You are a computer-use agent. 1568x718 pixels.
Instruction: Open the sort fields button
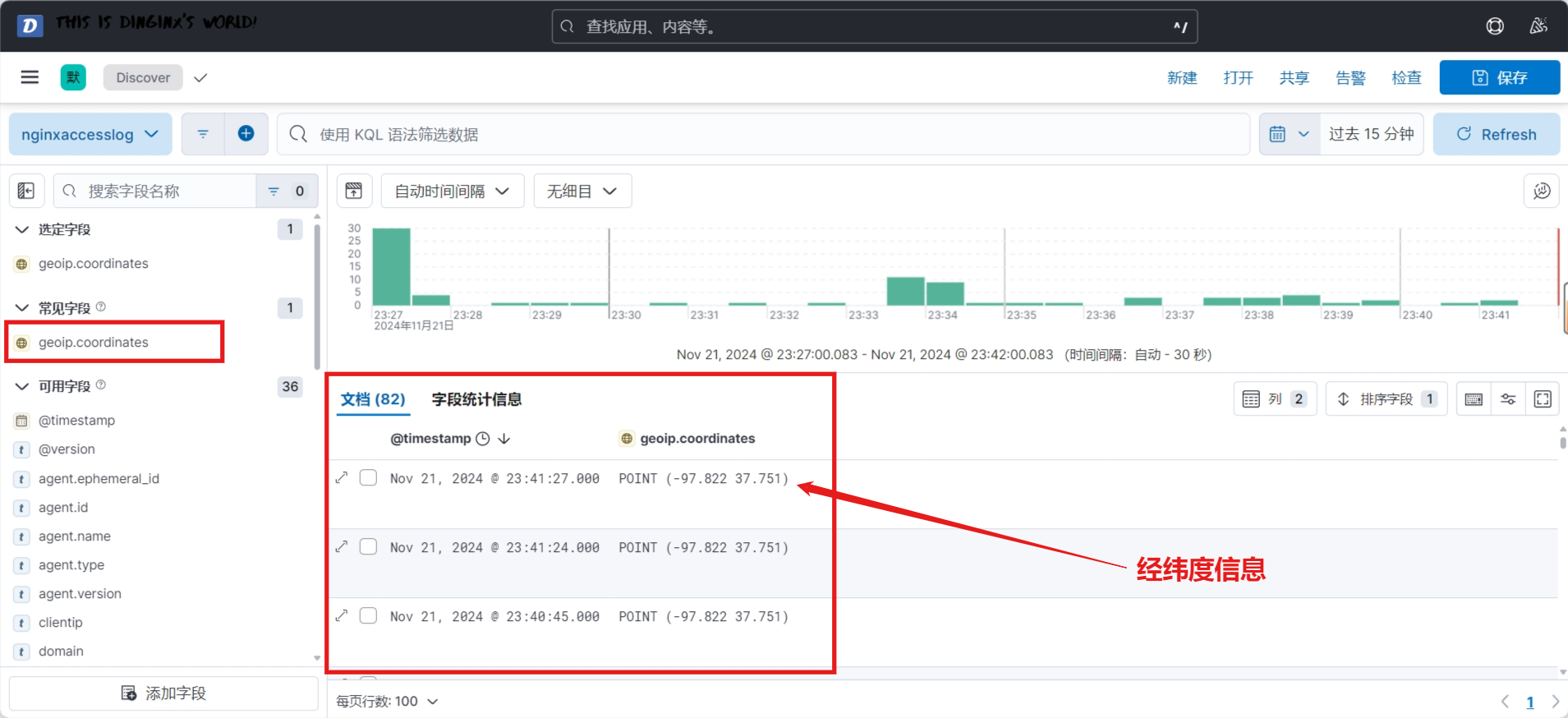click(x=1386, y=398)
